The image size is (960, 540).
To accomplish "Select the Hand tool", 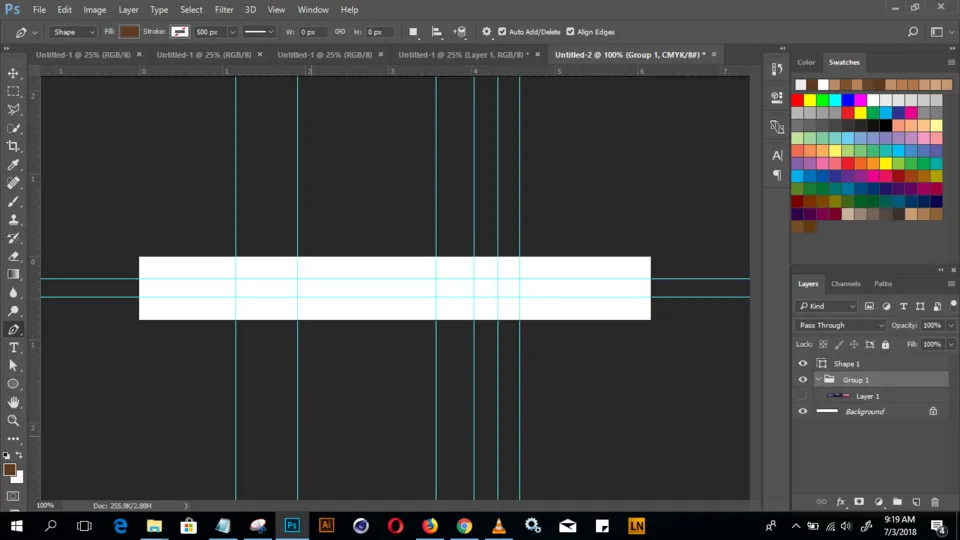I will [13, 402].
